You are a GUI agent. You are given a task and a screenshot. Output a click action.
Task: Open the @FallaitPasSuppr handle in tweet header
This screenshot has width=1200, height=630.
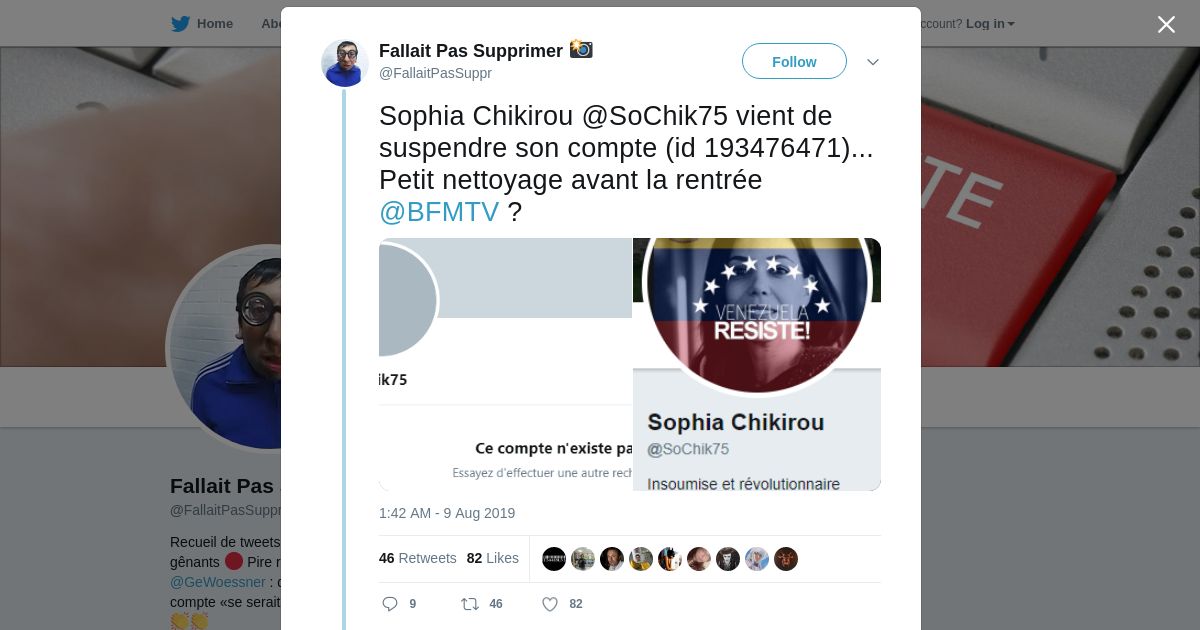435,73
